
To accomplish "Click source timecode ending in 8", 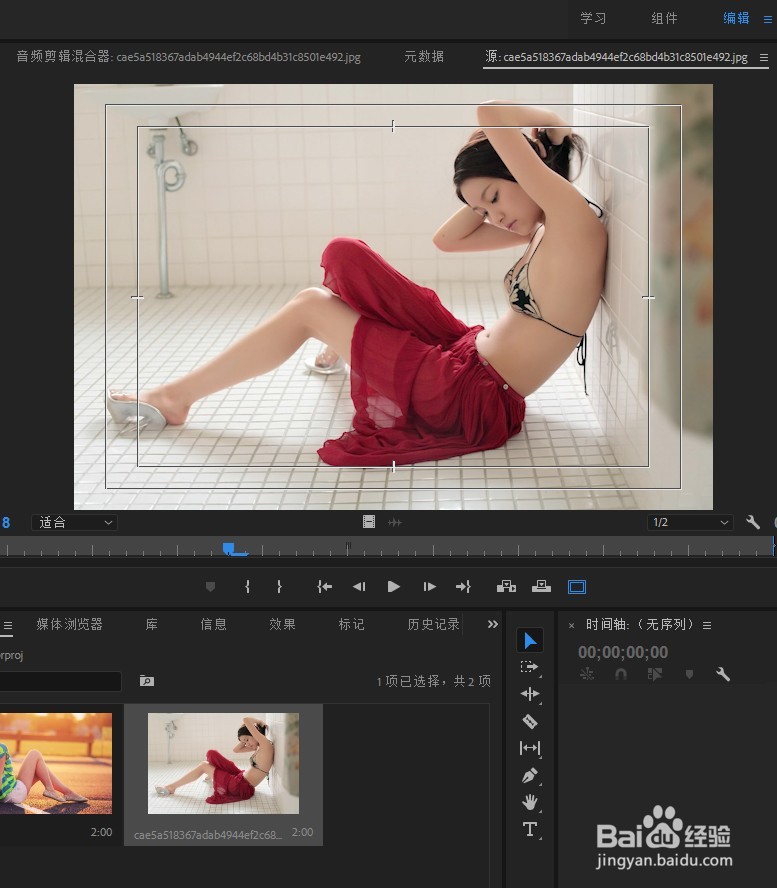I will click(6, 522).
